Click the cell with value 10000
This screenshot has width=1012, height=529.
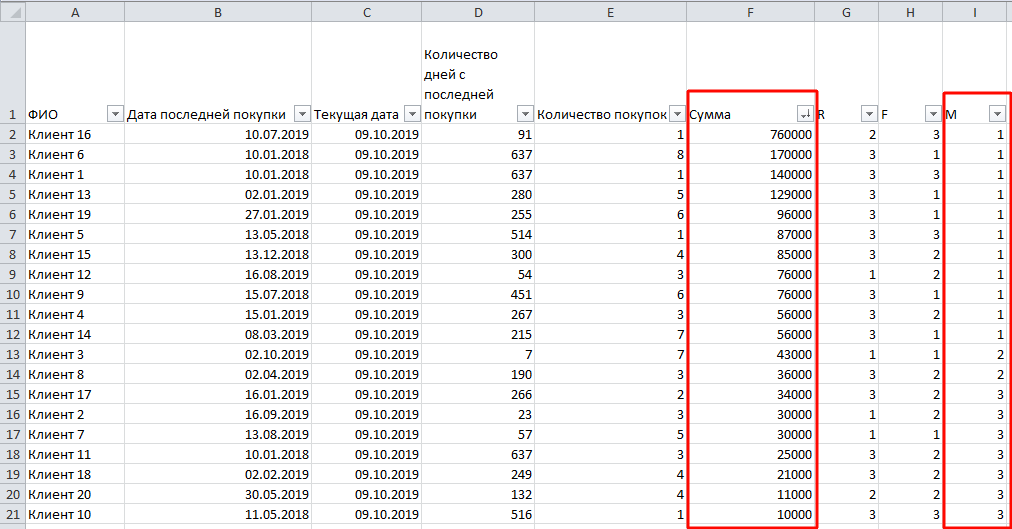pyautogui.click(x=750, y=514)
